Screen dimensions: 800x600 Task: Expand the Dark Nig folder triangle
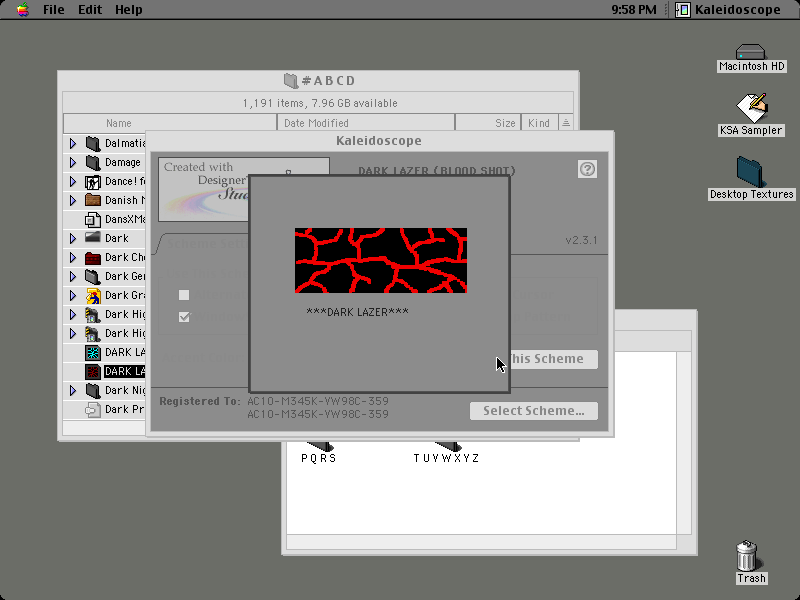tap(73, 391)
